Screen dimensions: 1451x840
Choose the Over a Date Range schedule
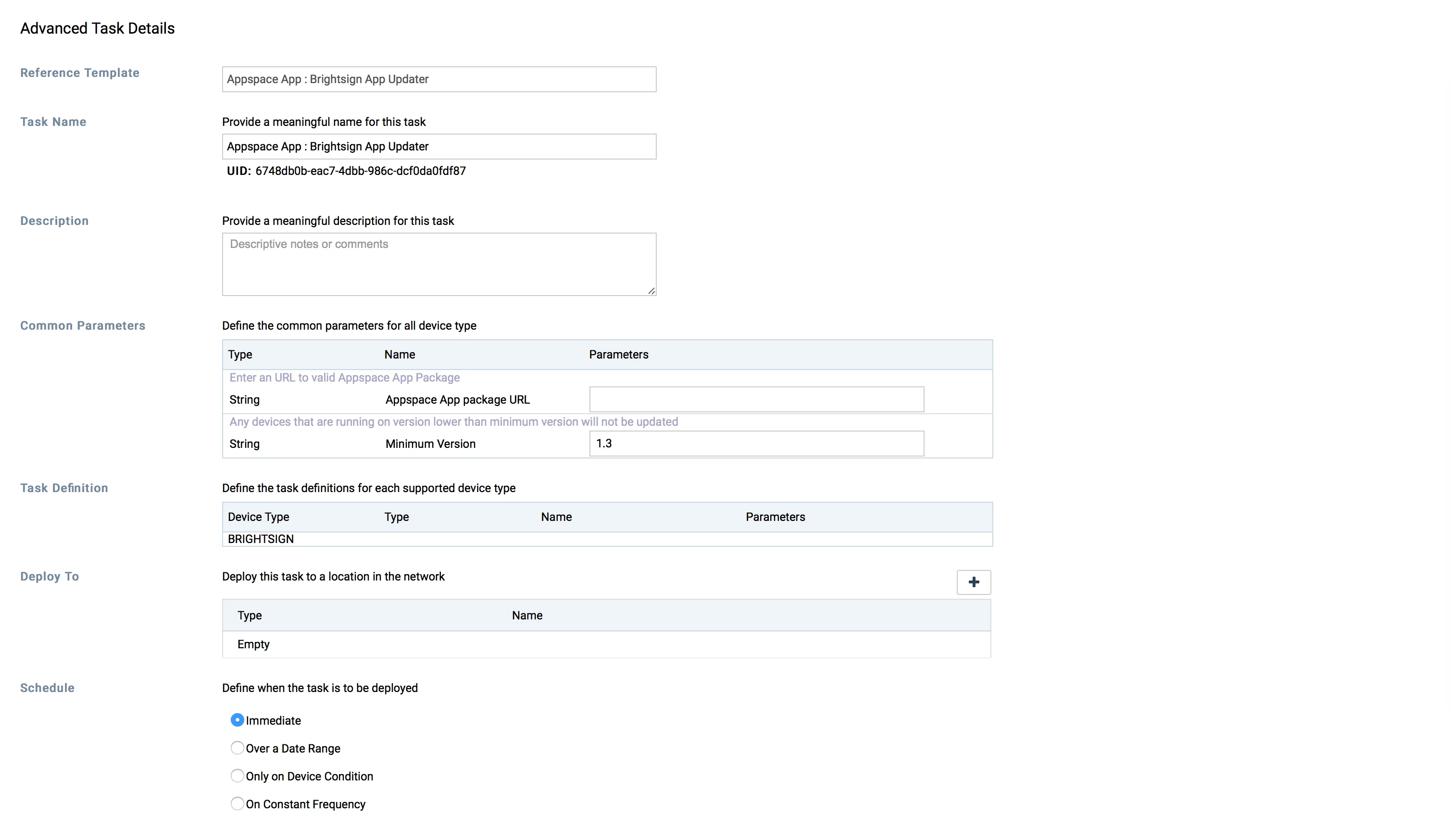[x=237, y=747]
